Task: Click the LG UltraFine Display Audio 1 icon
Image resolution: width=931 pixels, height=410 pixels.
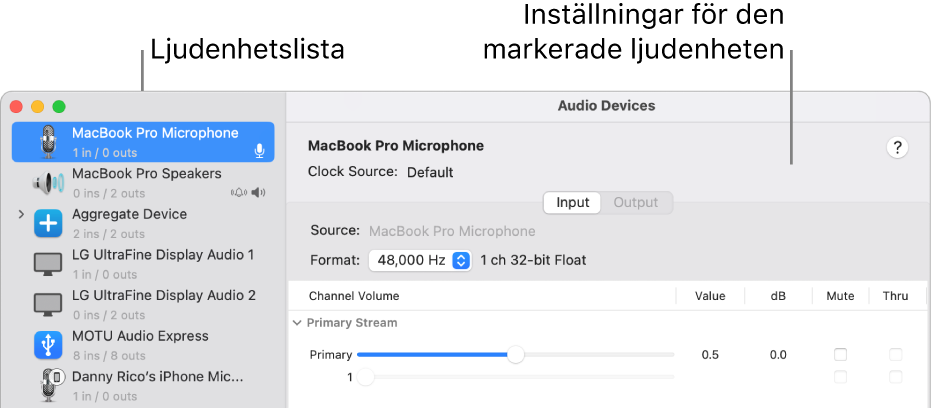Action: click(48, 264)
